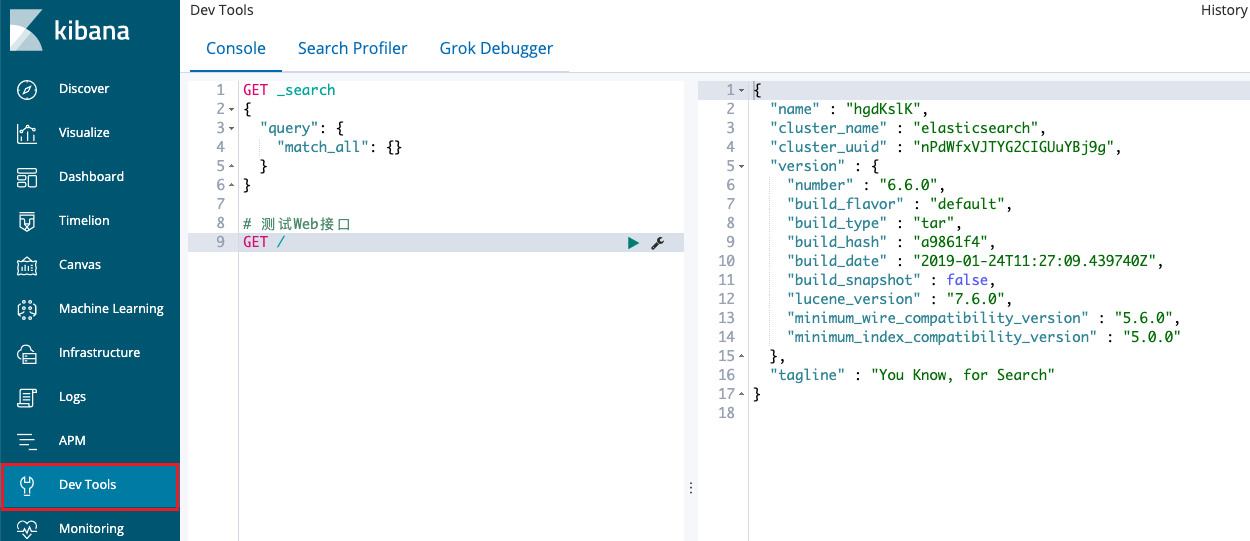
Task: Click the build_date timestamp value
Action: 1033,261
